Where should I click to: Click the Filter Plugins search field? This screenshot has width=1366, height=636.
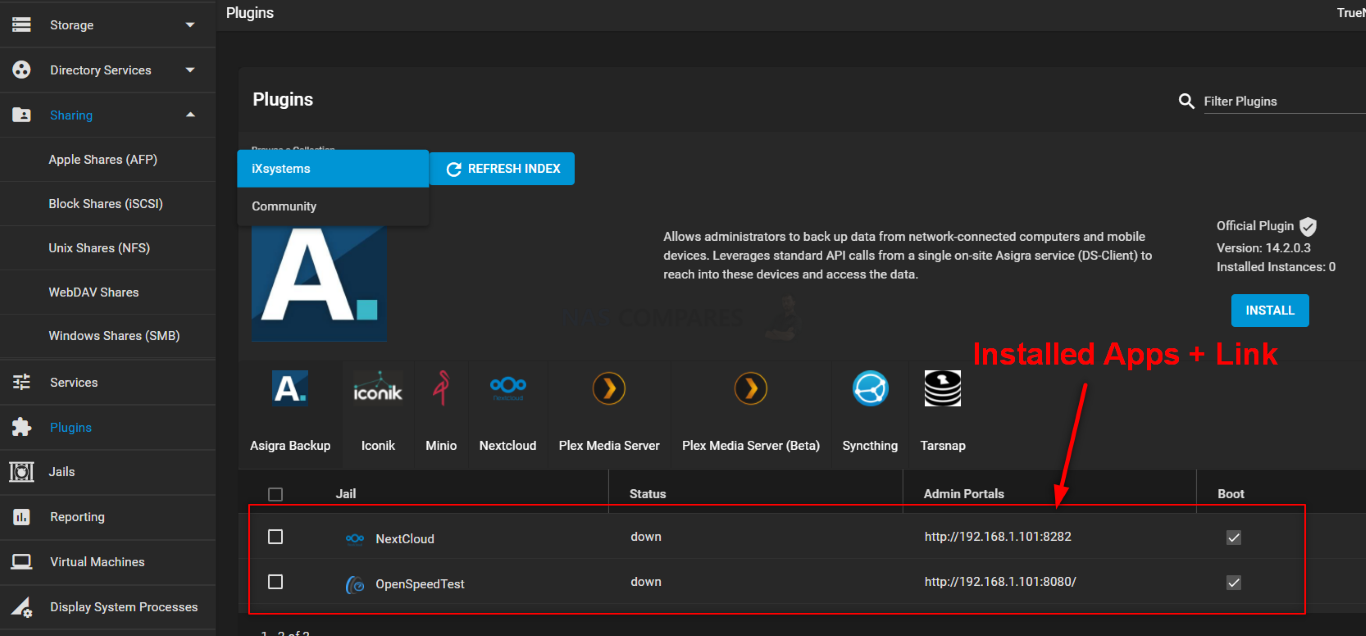(x=1284, y=101)
